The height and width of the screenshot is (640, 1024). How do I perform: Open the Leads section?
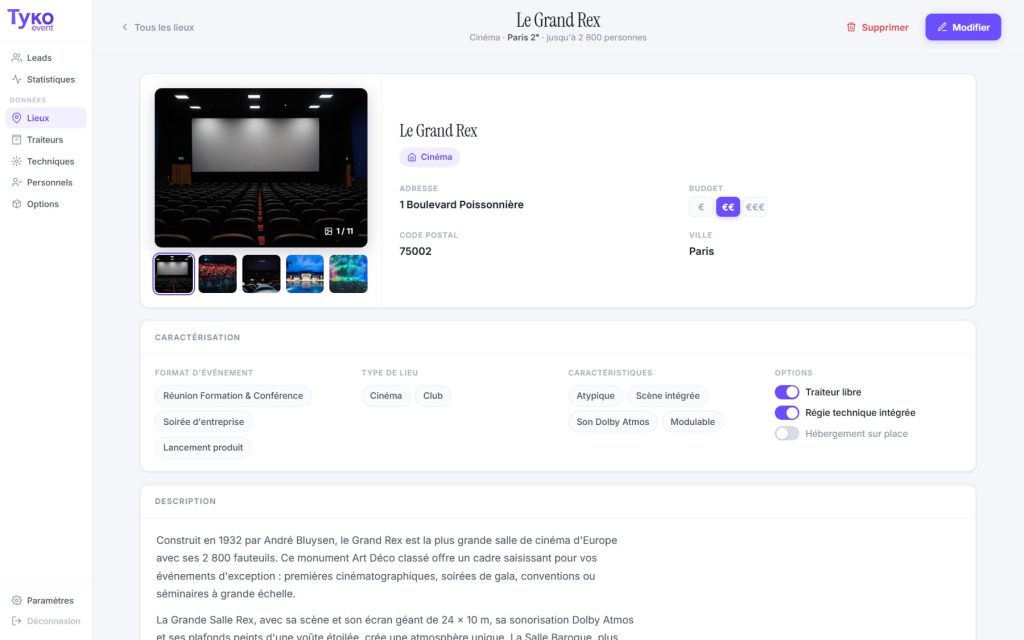point(46,57)
